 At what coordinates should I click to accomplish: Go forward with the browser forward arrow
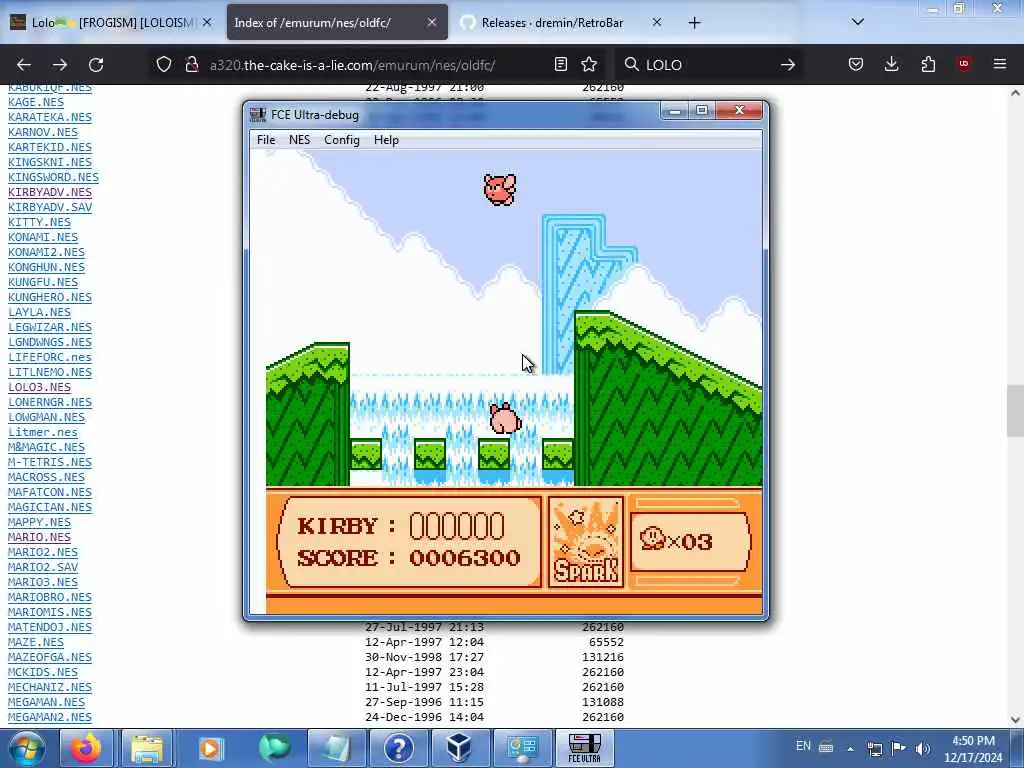tap(60, 65)
